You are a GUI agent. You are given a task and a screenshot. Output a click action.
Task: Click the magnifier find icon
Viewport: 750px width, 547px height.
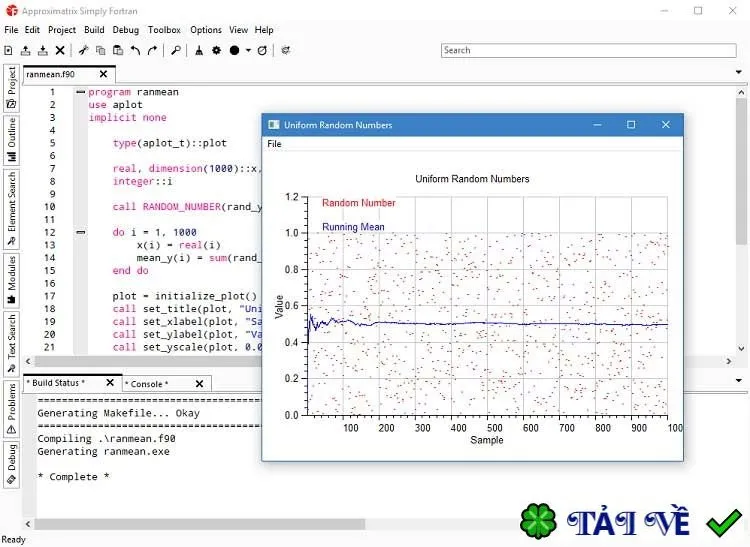click(176, 50)
